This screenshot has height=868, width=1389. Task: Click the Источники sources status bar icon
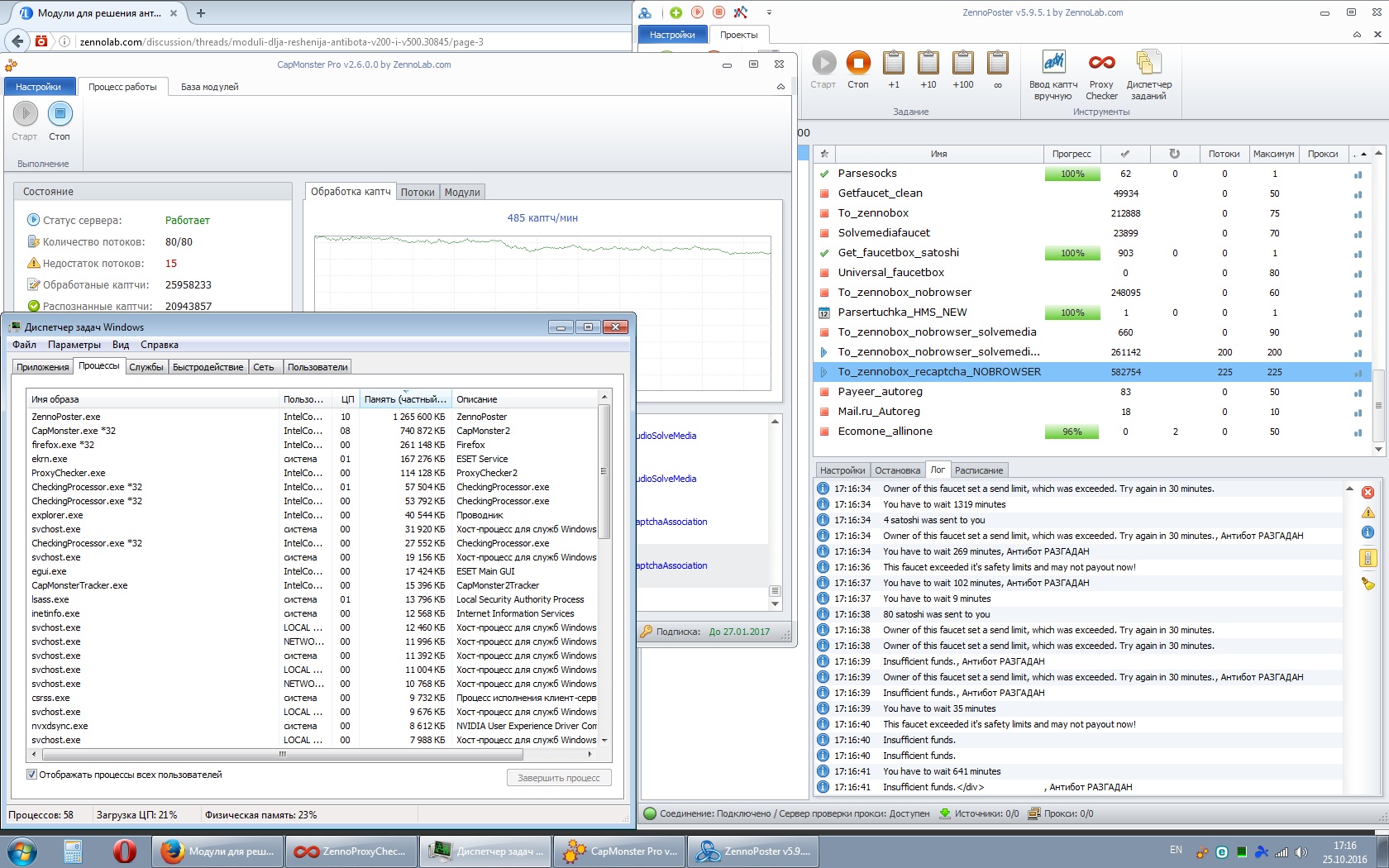(946, 813)
